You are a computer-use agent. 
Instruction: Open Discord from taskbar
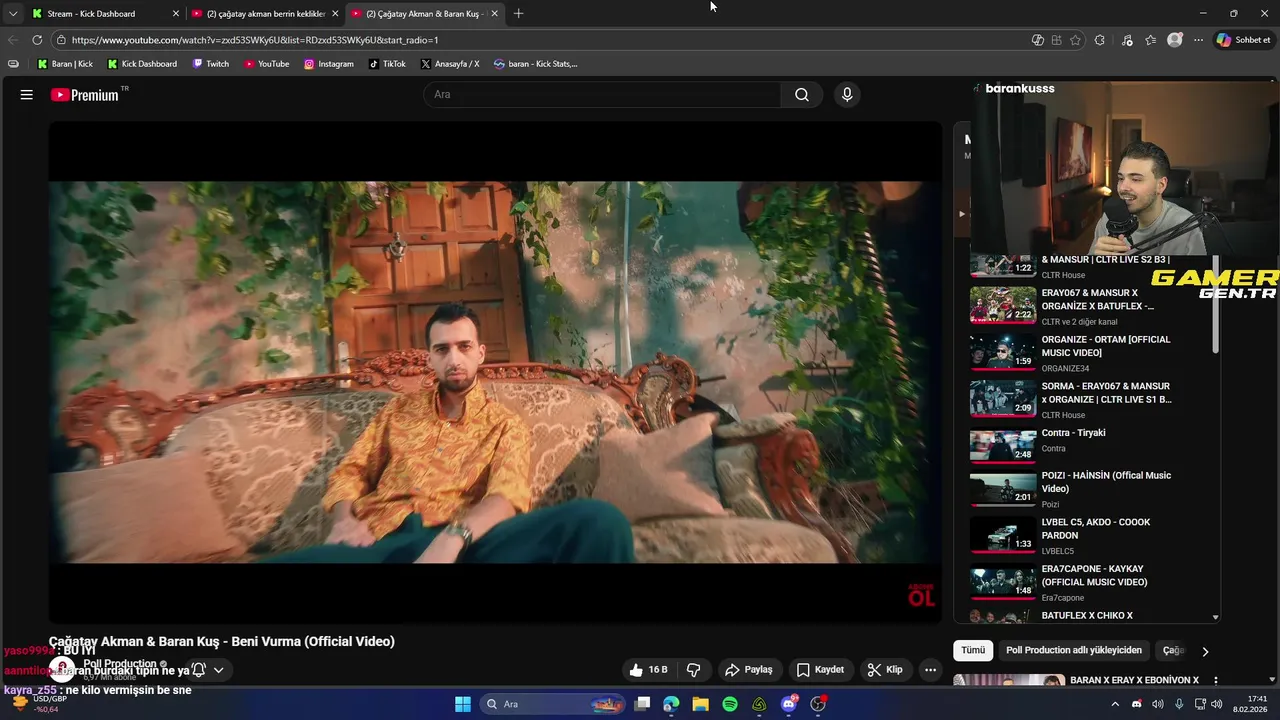(x=789, y=704)
